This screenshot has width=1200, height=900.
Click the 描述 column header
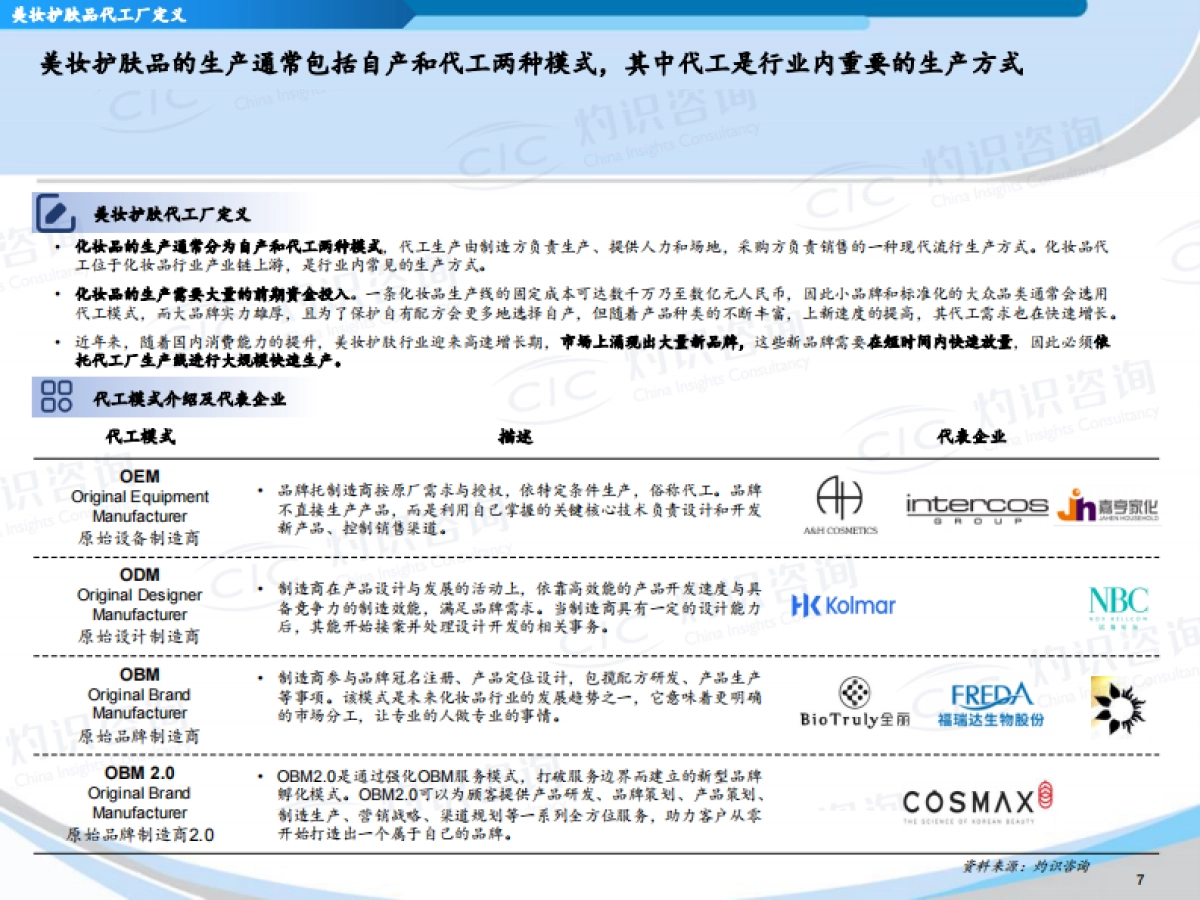tap(515, 437)
